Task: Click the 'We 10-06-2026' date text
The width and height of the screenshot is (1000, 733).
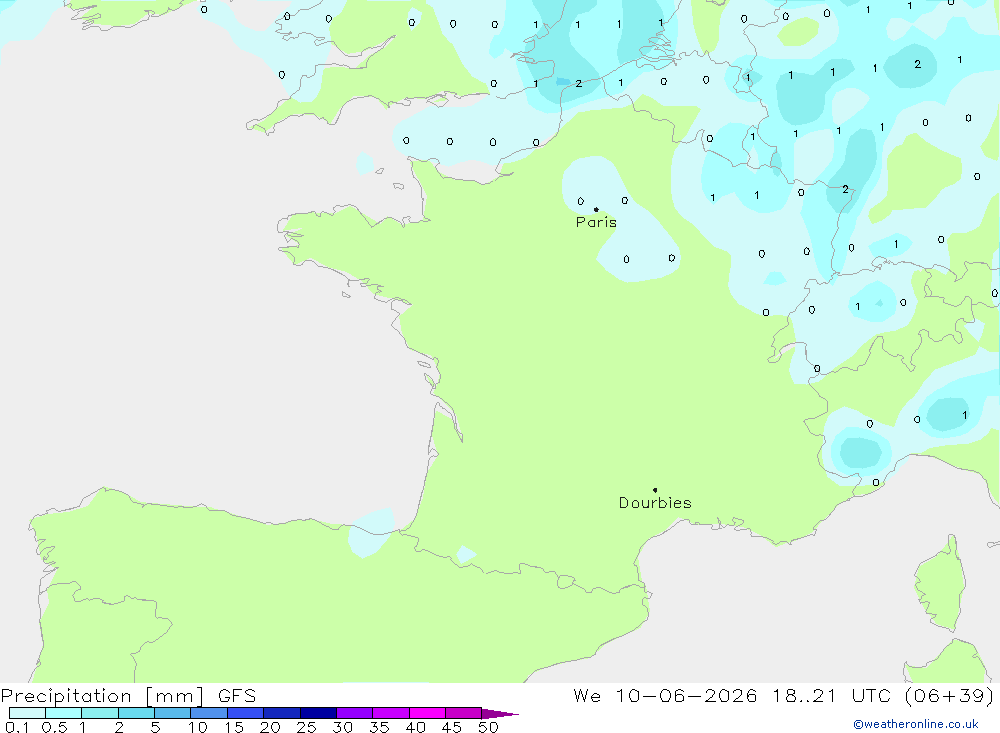Action: coord(665,696)
